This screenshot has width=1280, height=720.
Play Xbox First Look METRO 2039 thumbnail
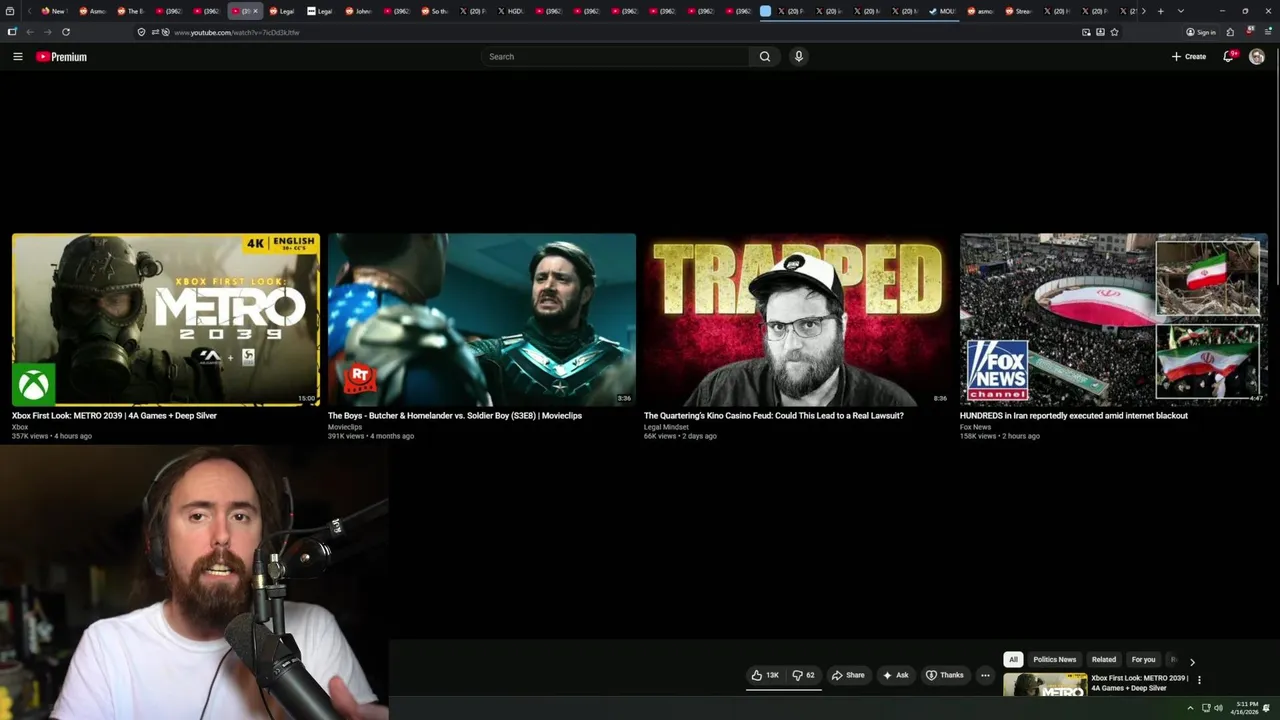166,320
